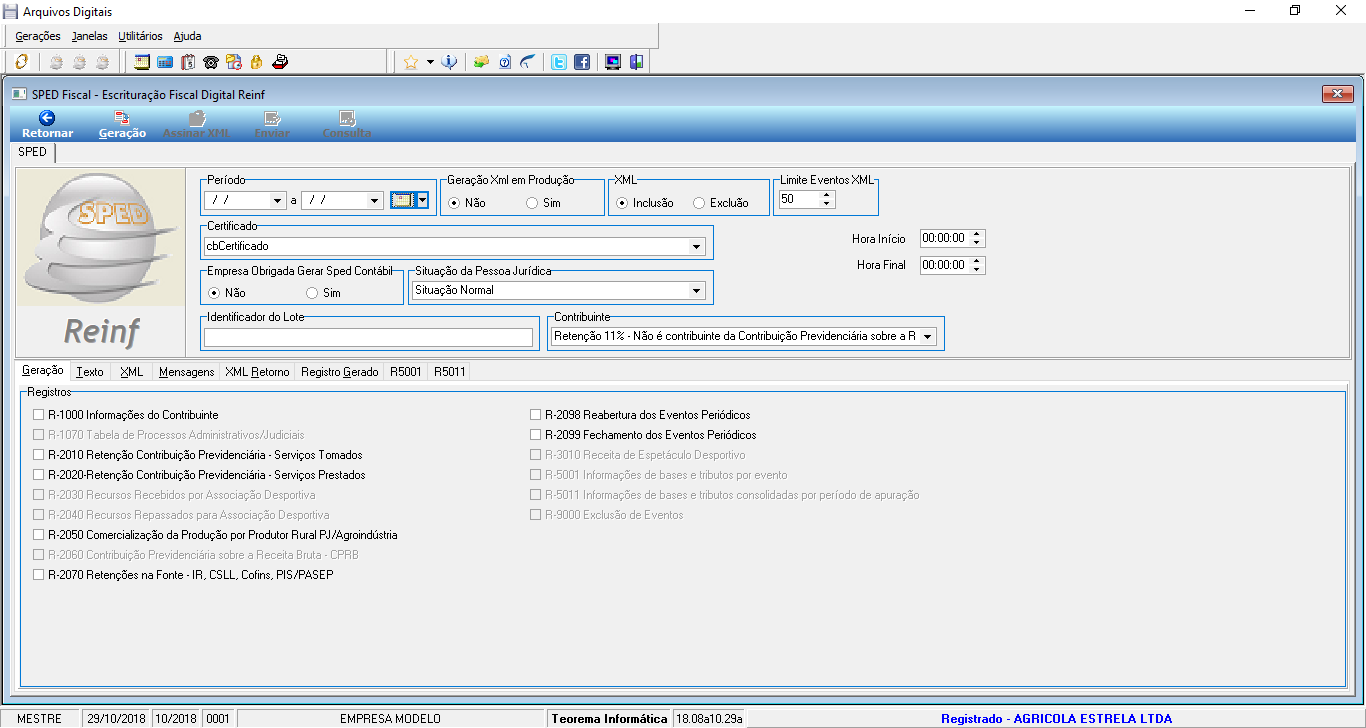Screen dimensions: 1366x728
Task: Click the blue information bubble icon
Action: (449, 62)
